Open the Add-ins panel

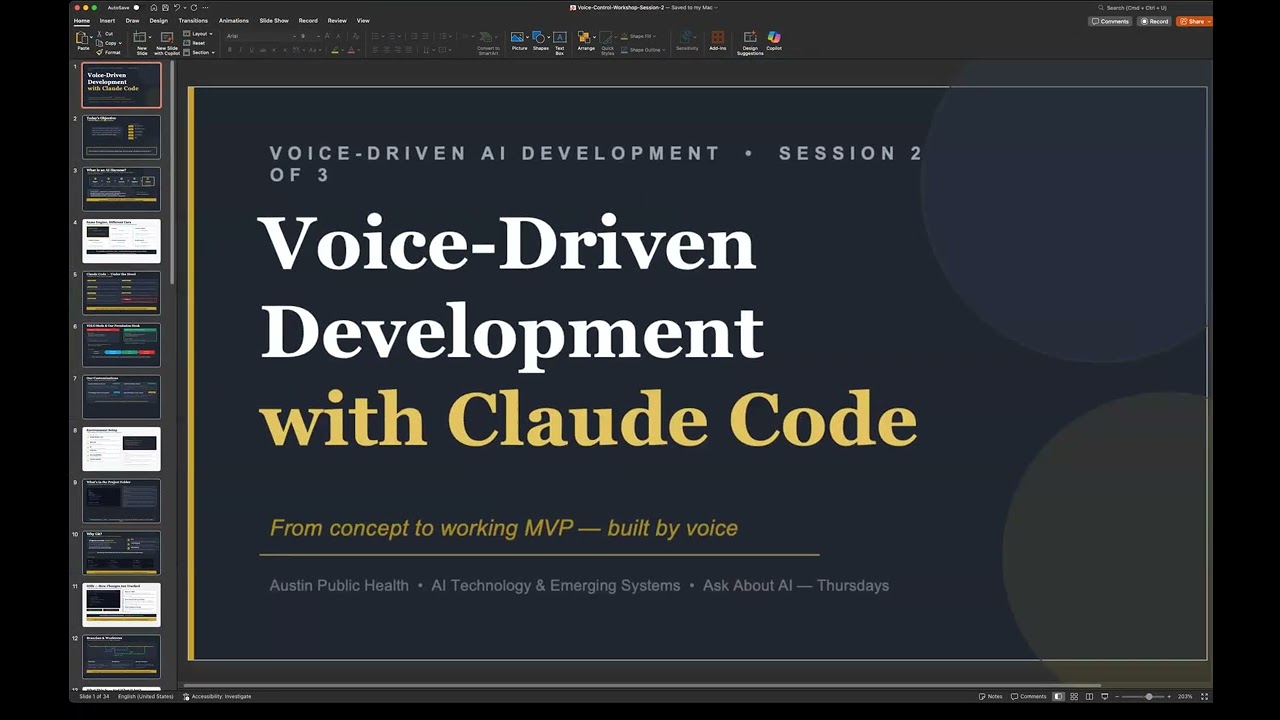pos(717,41)
